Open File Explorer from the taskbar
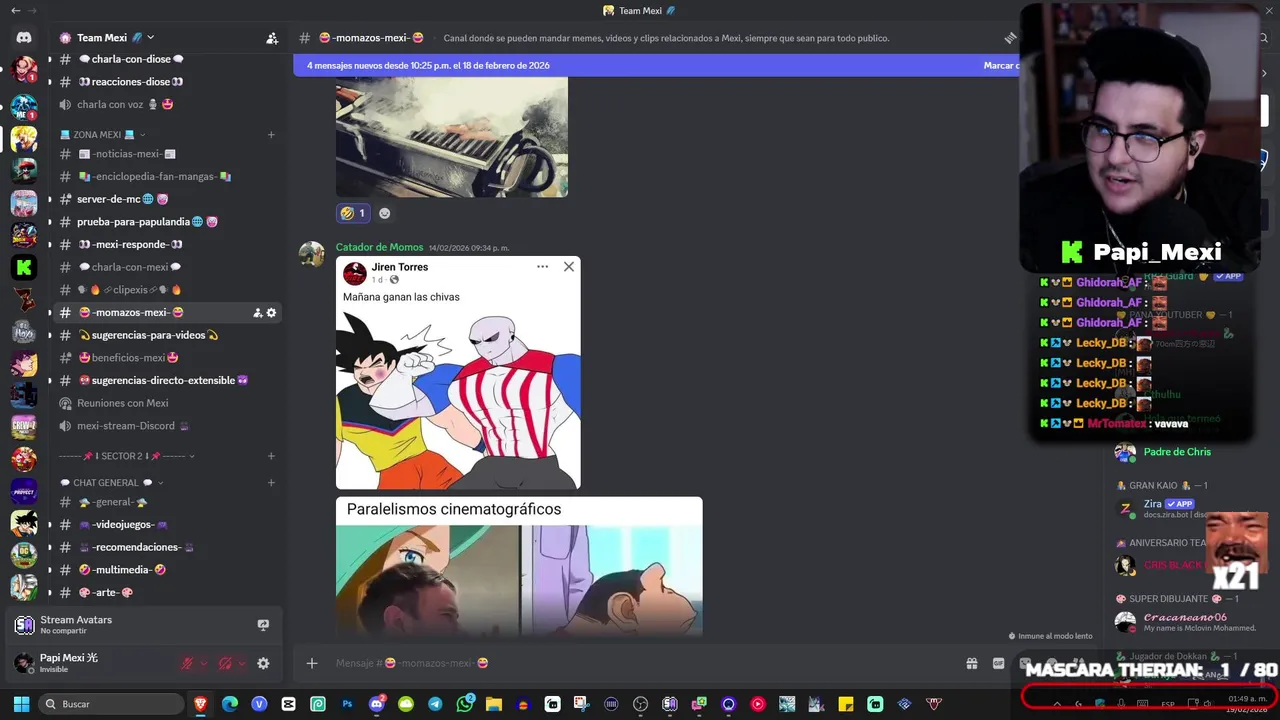This screenshot has height=720, width=1280. (x=494, y=704)
